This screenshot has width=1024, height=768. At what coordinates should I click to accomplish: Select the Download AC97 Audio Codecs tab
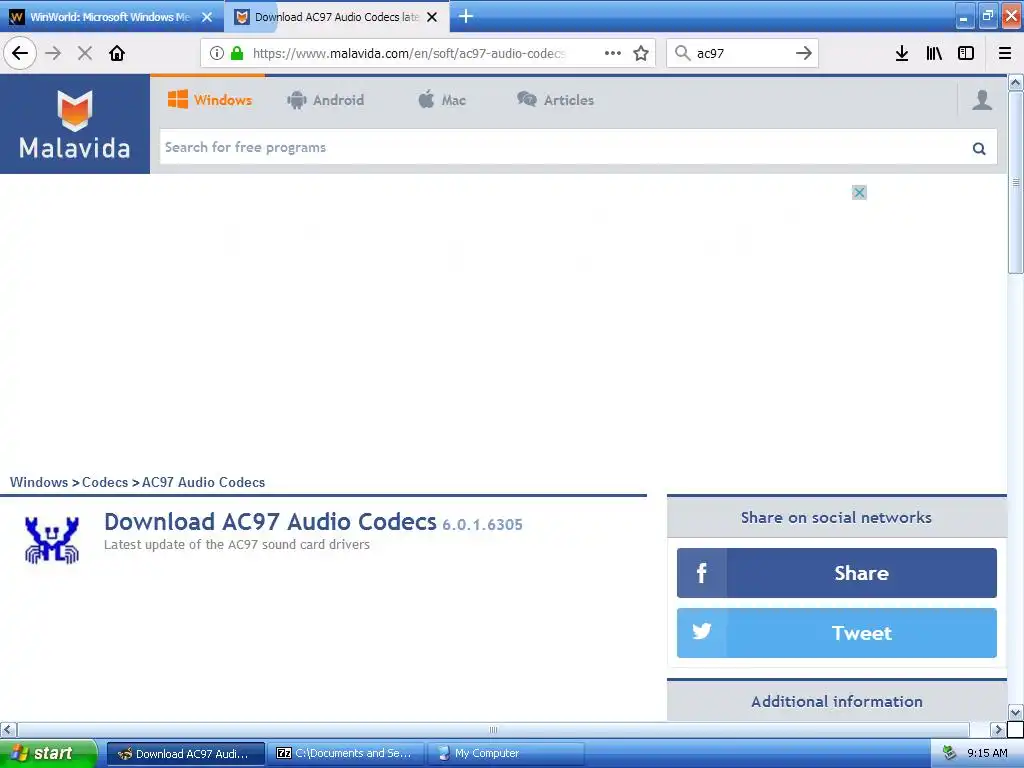click(336, 17)
